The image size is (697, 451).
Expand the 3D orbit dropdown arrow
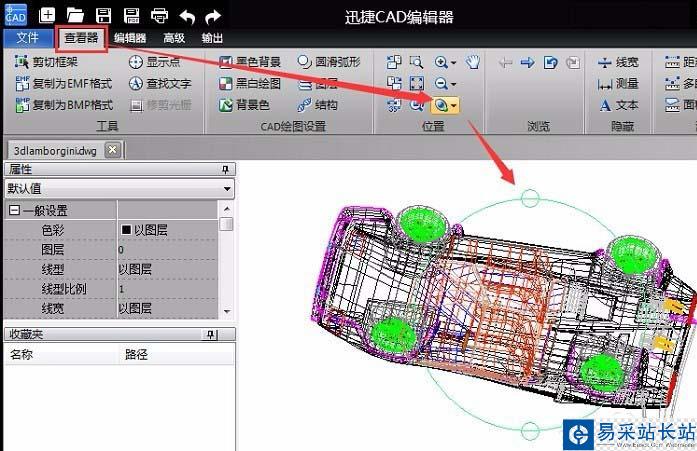click(x=454, y=106)
